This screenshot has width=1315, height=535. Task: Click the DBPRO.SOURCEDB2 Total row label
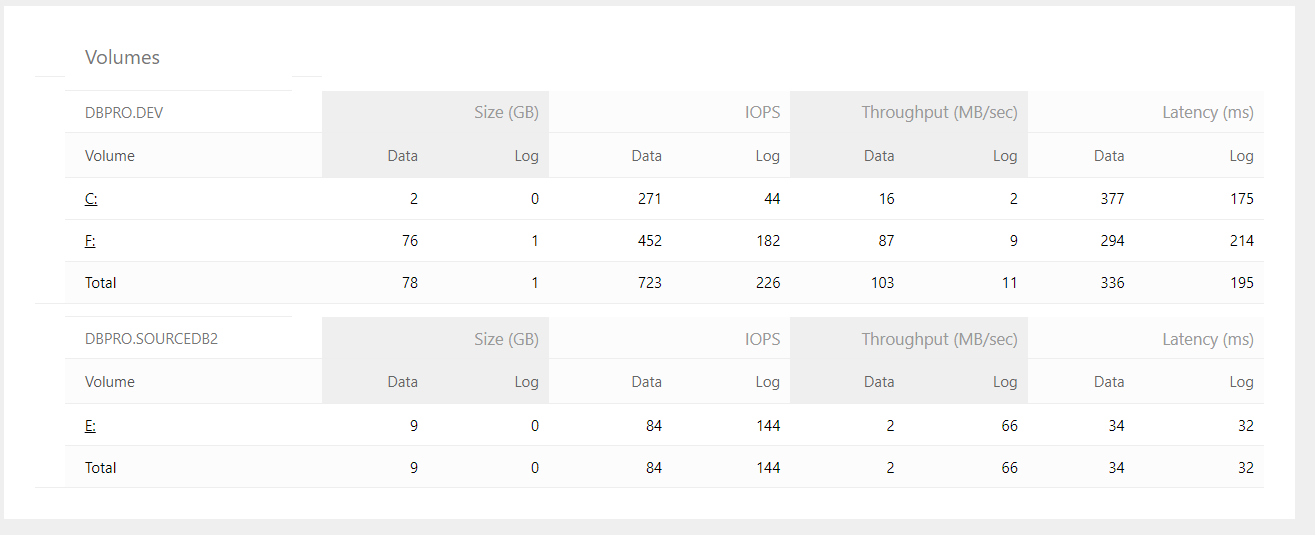click(x=101, y=468)
